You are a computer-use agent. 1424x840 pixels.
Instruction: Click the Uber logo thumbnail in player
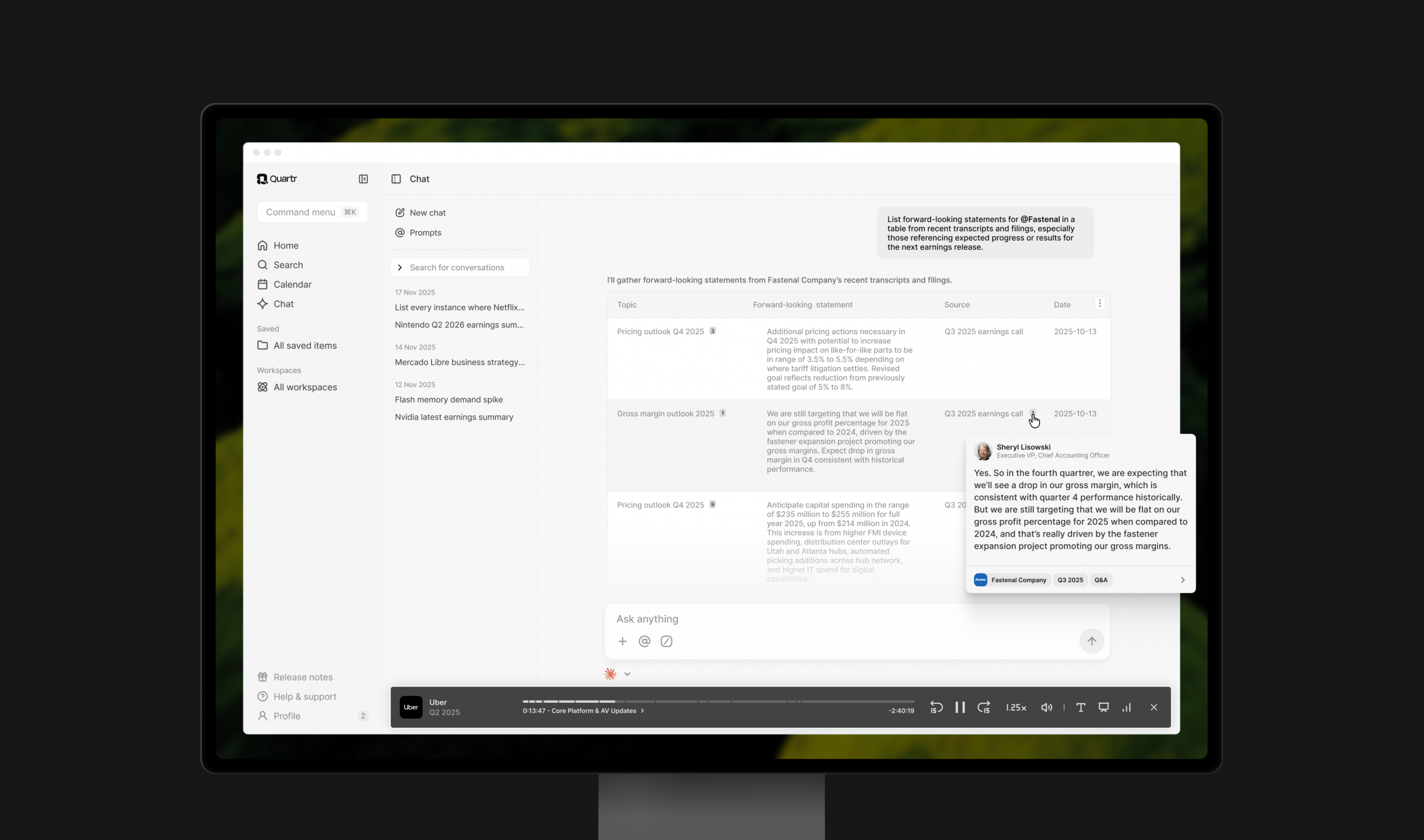411,708
